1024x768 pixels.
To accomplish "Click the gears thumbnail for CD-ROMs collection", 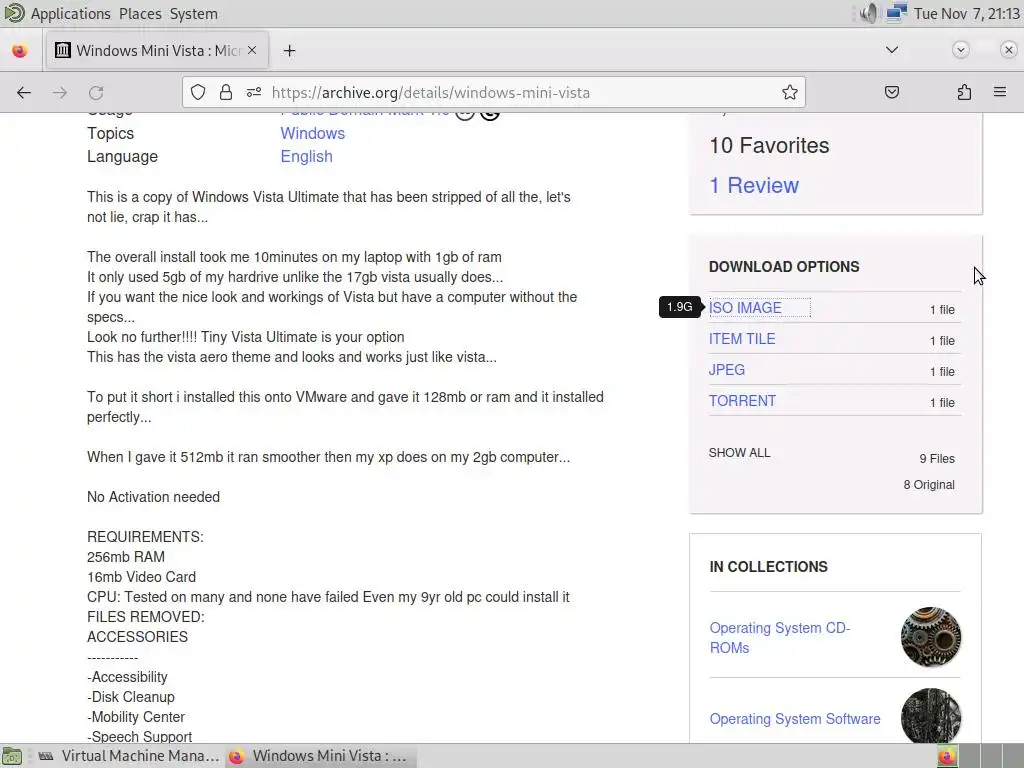I will (x=931, y=637).
